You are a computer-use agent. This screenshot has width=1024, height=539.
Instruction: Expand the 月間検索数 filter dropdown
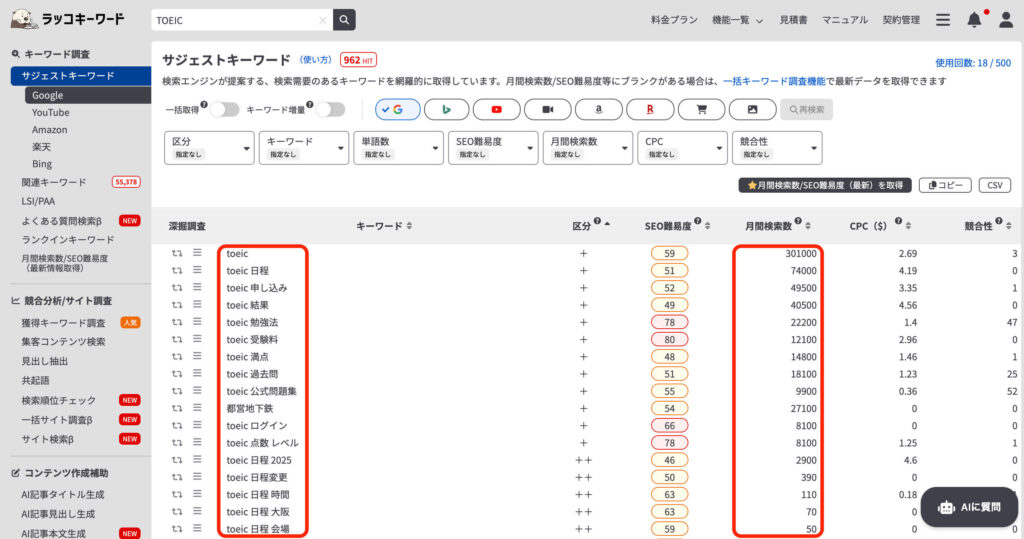coord(586,148)
